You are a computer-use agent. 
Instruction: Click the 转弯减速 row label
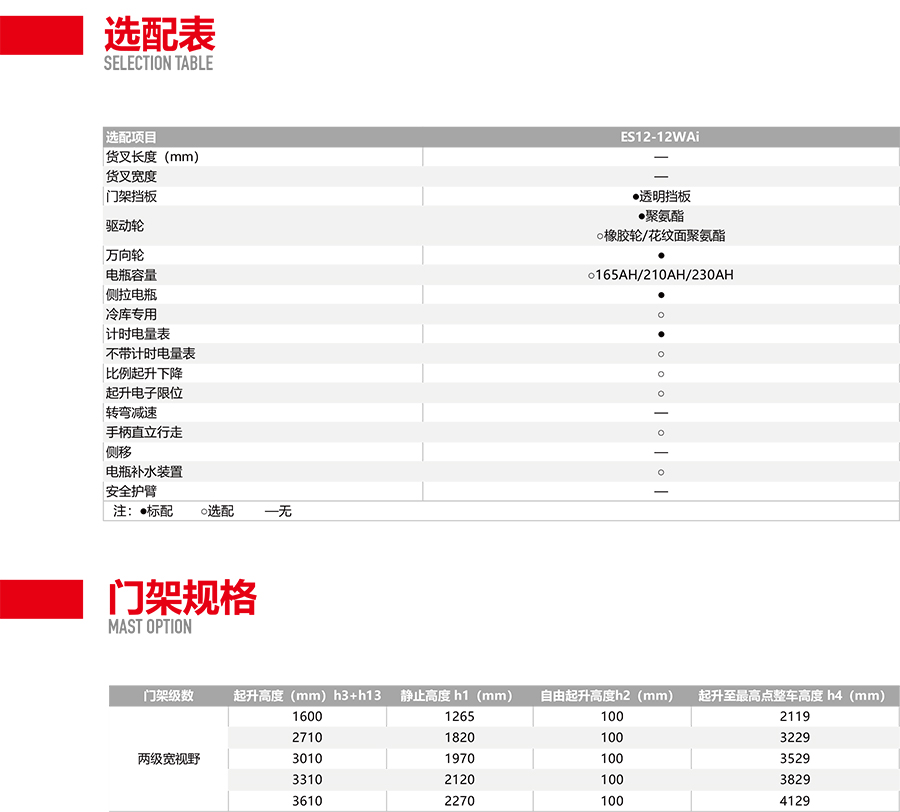click(x=131, y=413)
